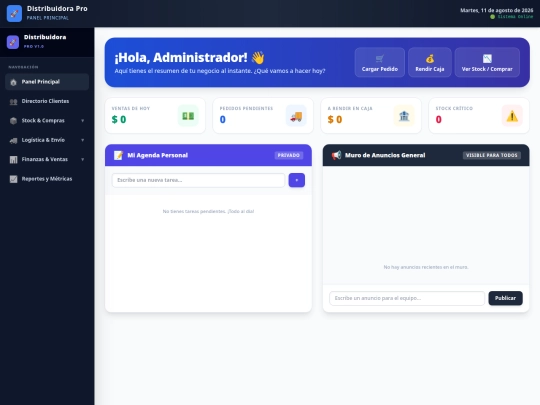Click 'No tienes tareas pendientes' message
Screen dimensions: 540x405
pos(208,211)
